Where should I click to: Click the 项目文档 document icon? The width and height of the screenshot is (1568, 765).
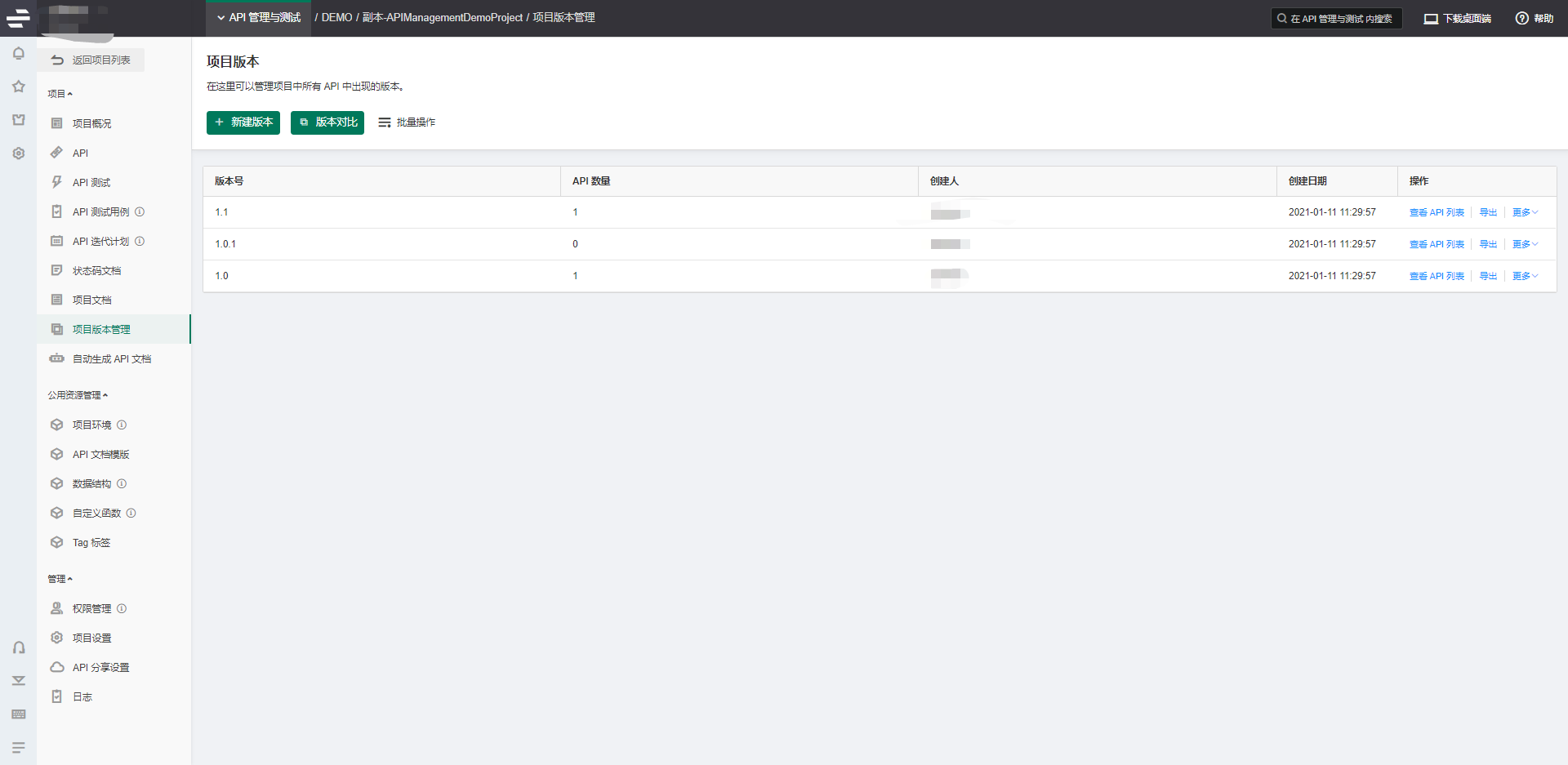pyautogui.click(x=56, y=300)
